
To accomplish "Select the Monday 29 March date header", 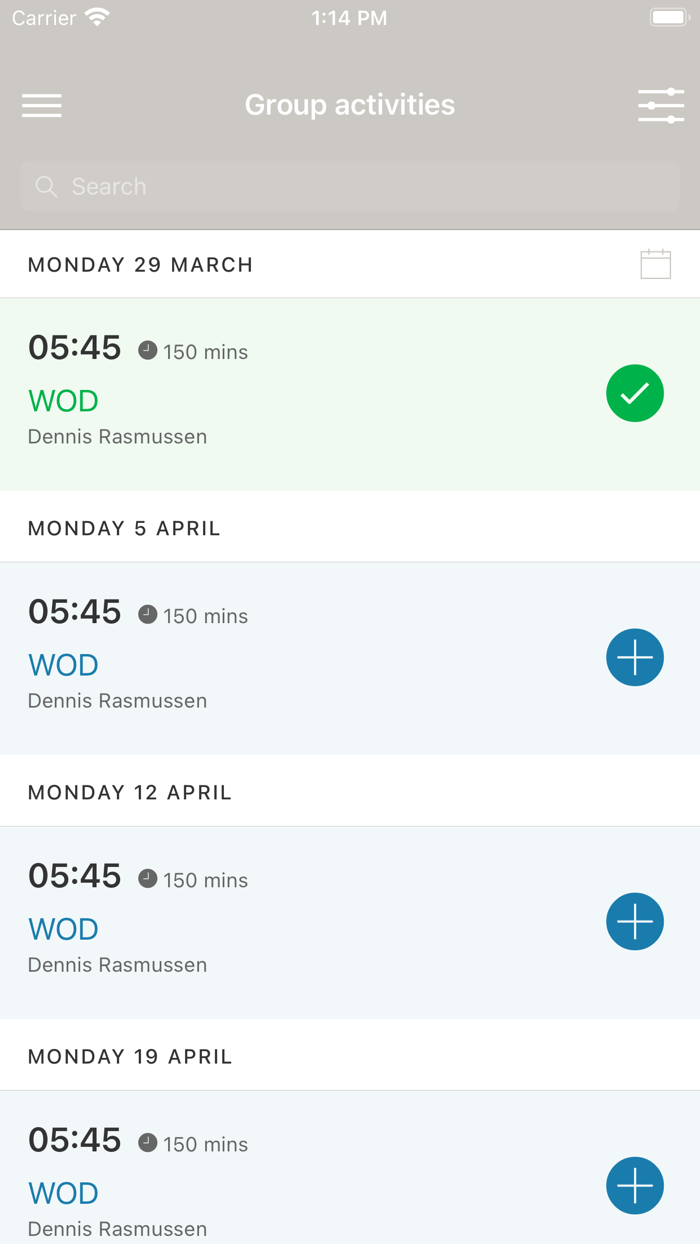I will 140,265.
